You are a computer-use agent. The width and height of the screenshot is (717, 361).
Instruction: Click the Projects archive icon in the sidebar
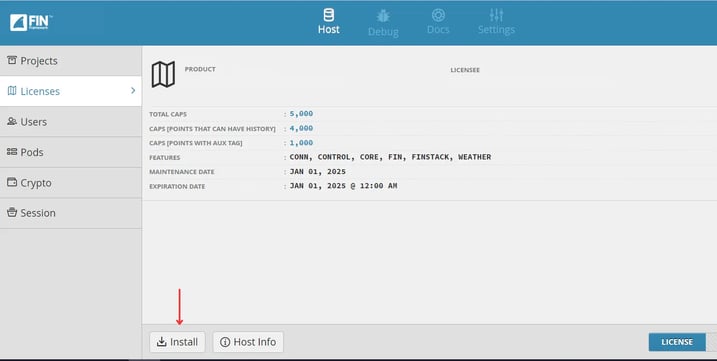[12, 60]
